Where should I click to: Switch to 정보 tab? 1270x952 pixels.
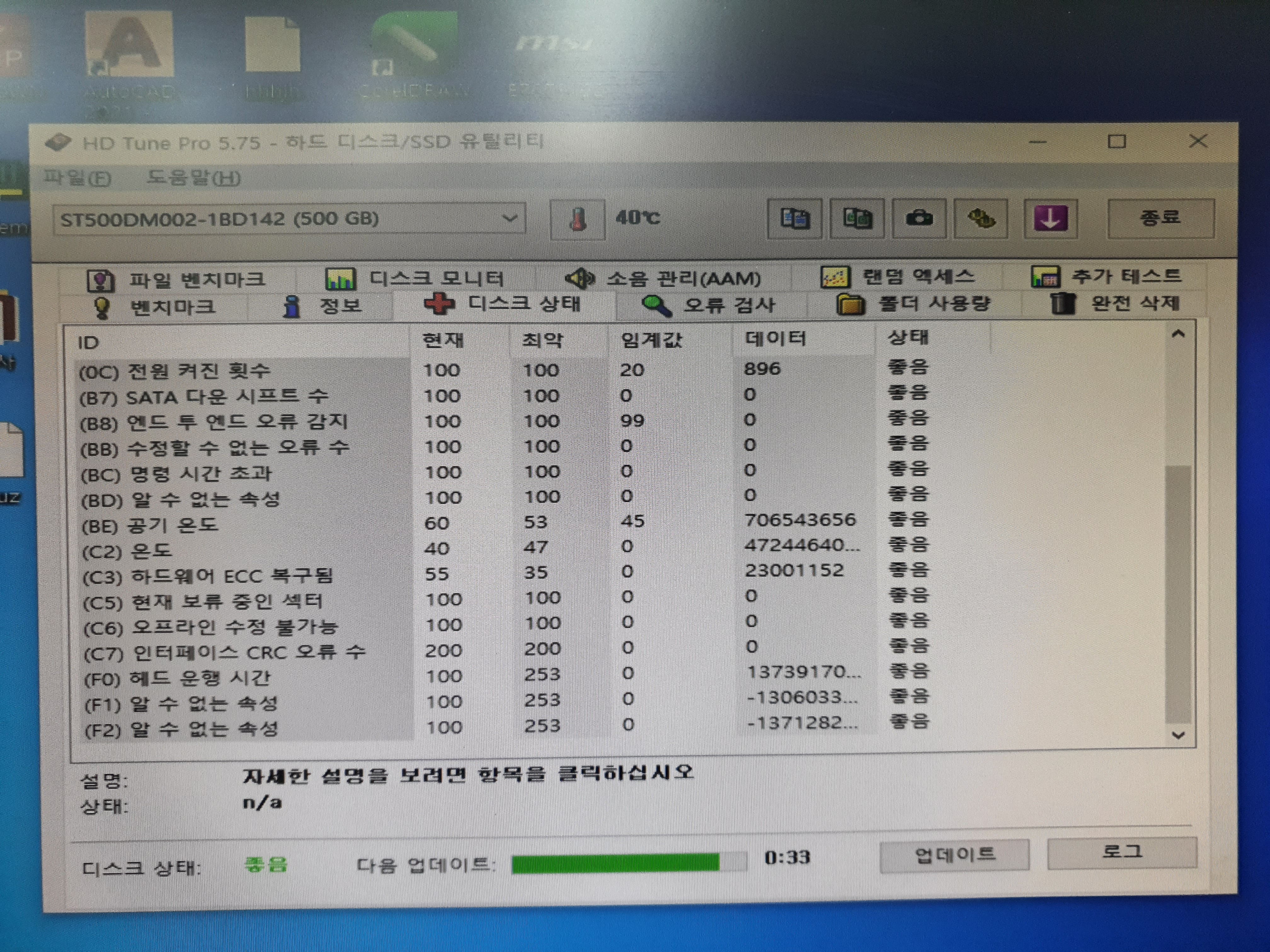pyautogui.click(x=322, y=306)
